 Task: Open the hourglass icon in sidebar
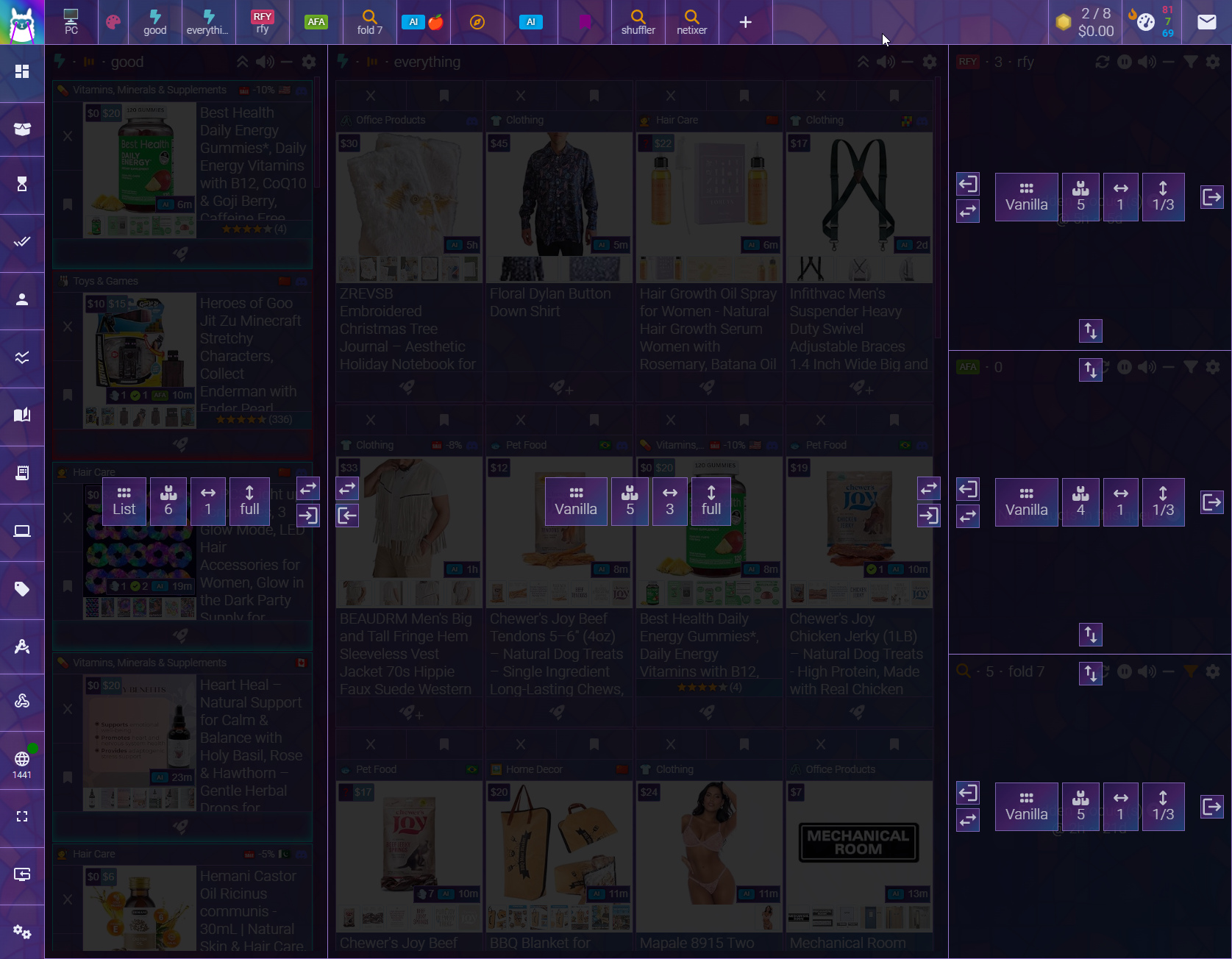tap(22, 184)
